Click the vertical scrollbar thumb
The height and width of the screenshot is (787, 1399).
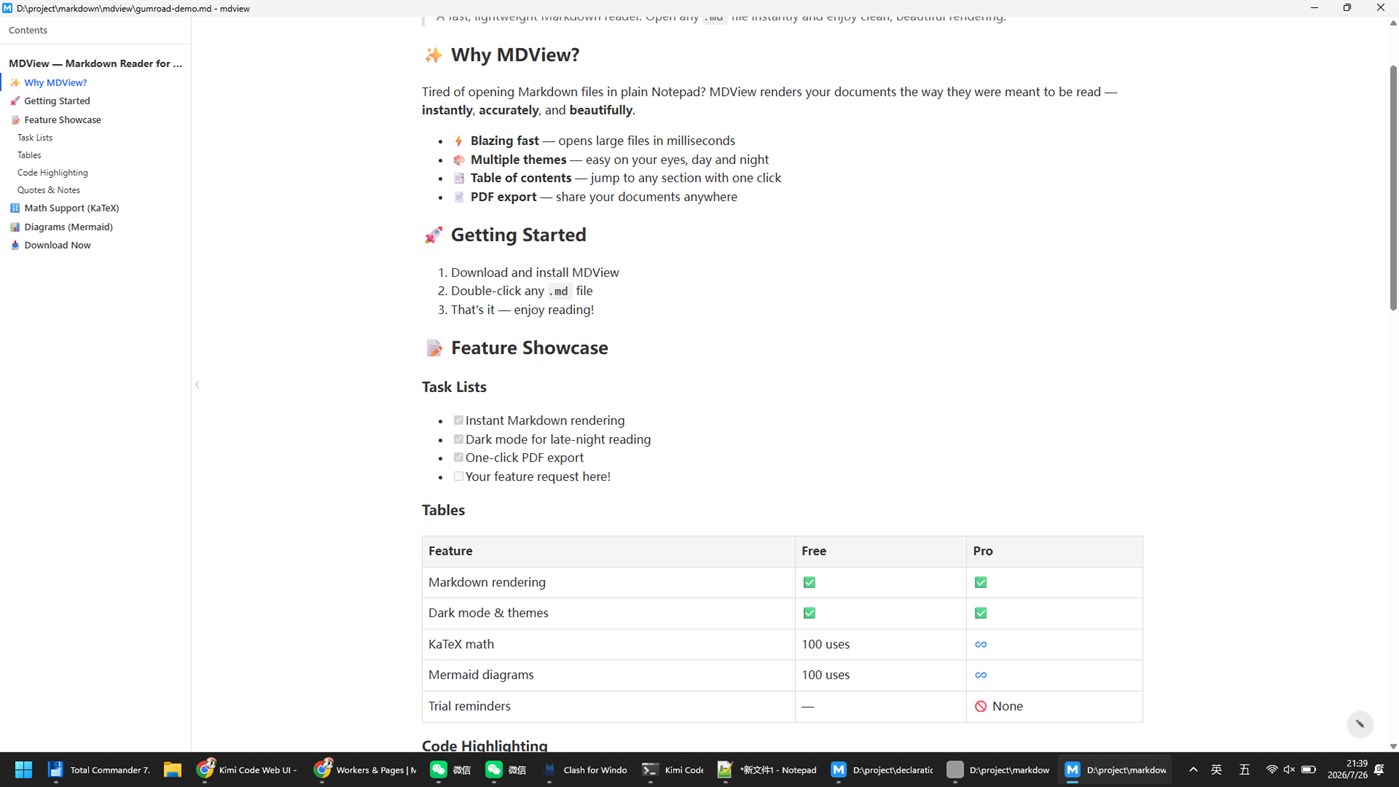tap(1393, 188)
